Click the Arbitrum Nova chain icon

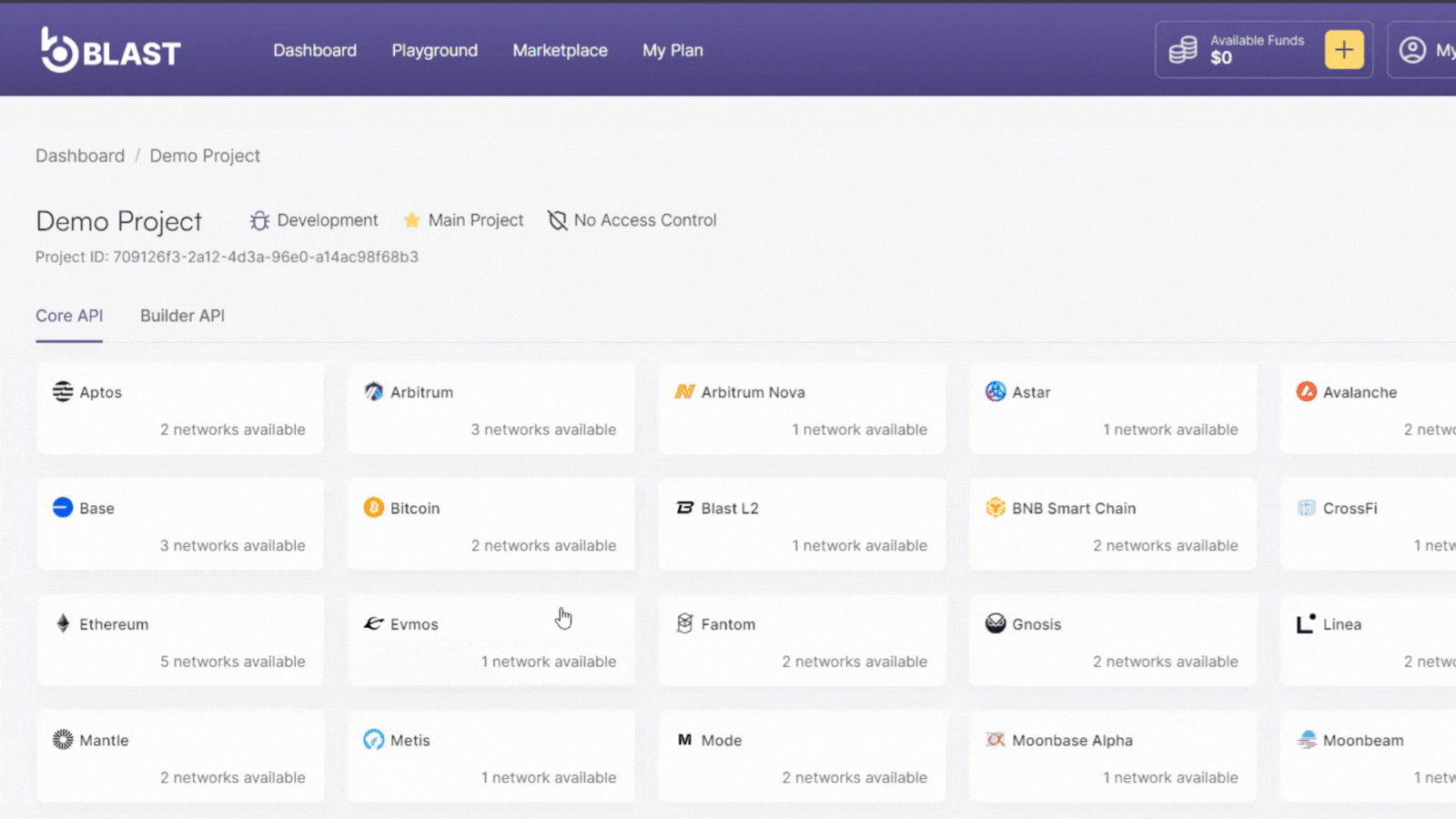(684, 392)
